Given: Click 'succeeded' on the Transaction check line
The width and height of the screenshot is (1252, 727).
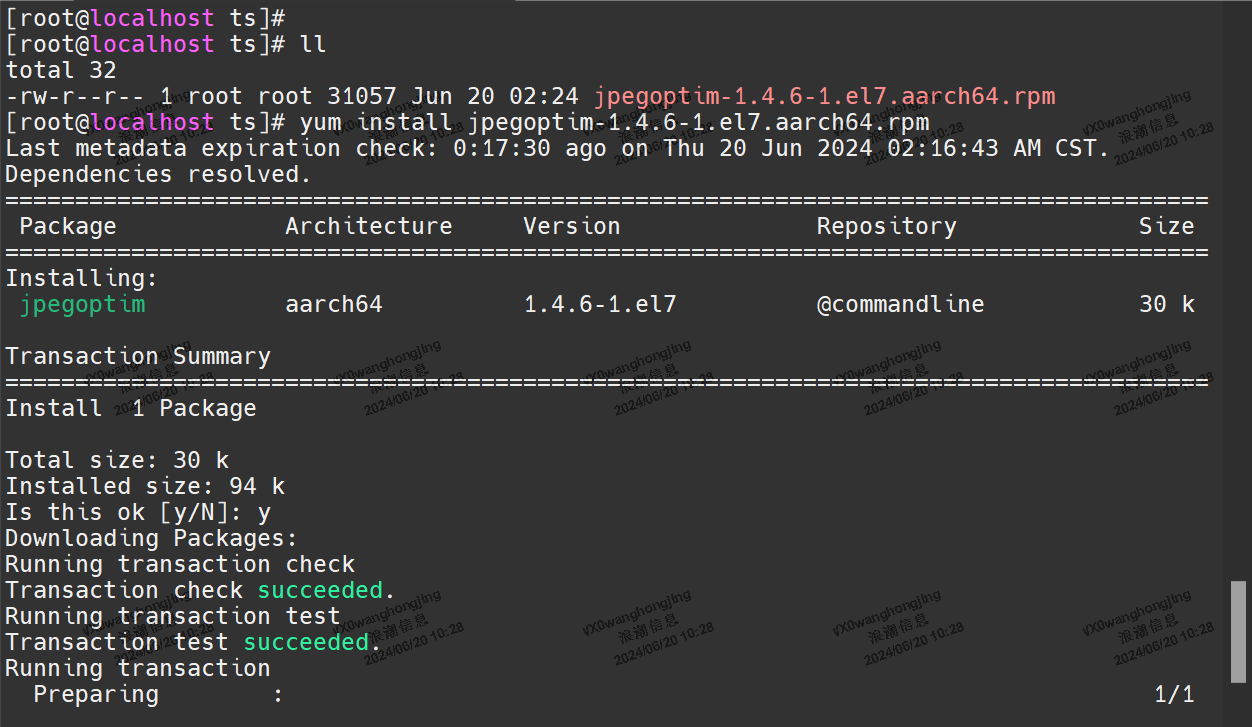Looking at the screenshot, I should 320,591.
